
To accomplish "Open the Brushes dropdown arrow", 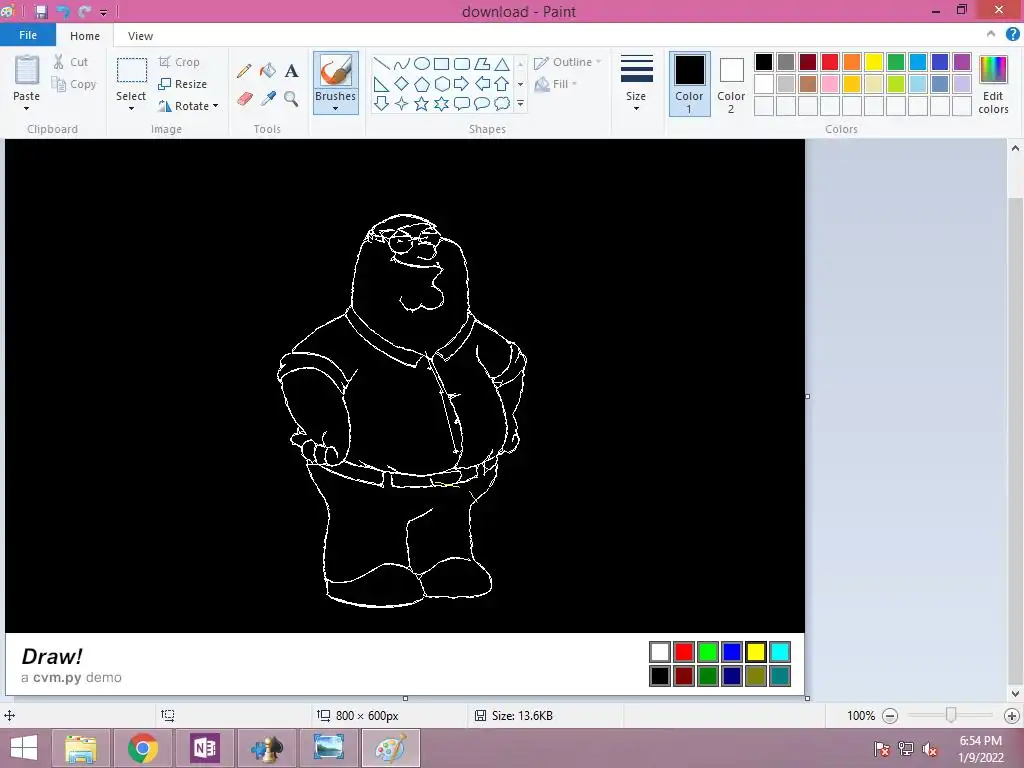I will point(336,108).
